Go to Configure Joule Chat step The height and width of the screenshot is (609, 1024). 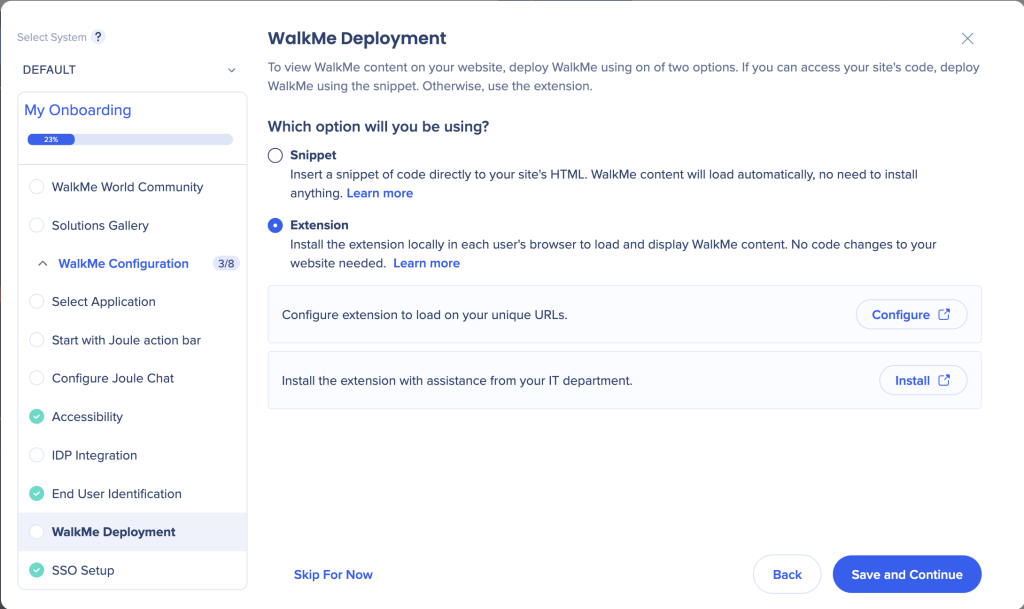pos(113,378)
